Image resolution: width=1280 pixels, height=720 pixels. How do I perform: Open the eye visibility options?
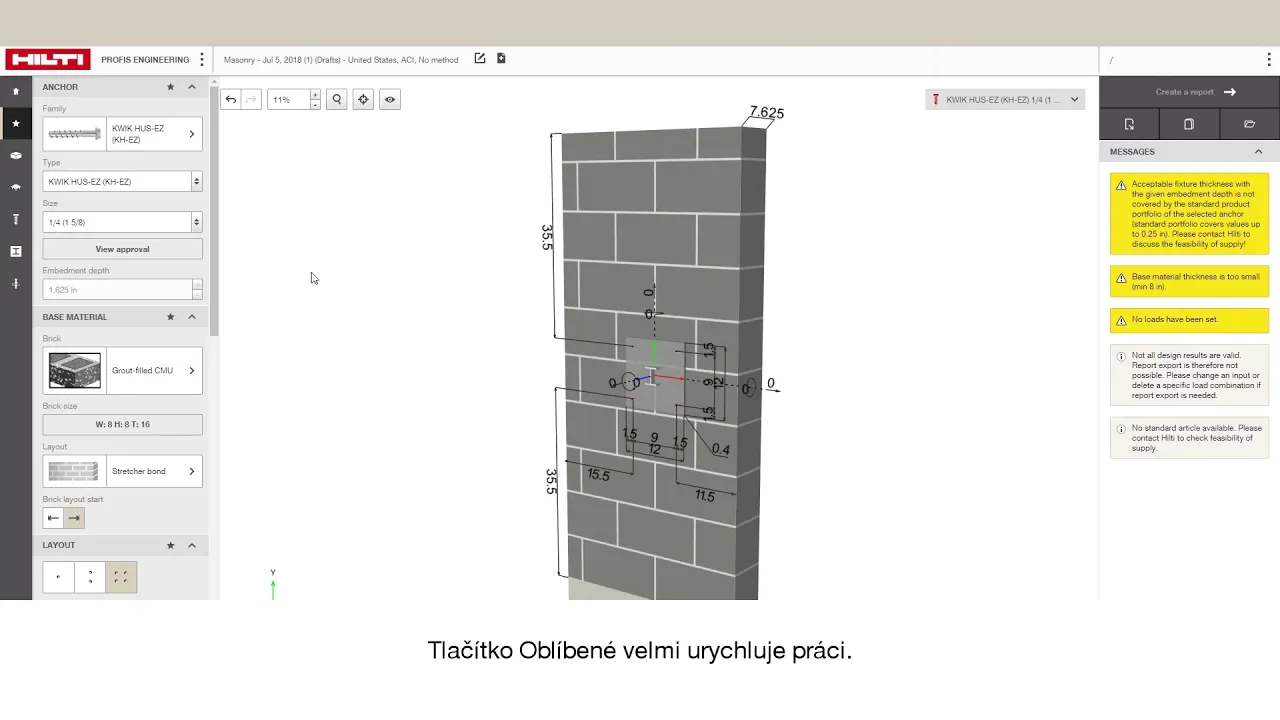click(x=390, y=100)
